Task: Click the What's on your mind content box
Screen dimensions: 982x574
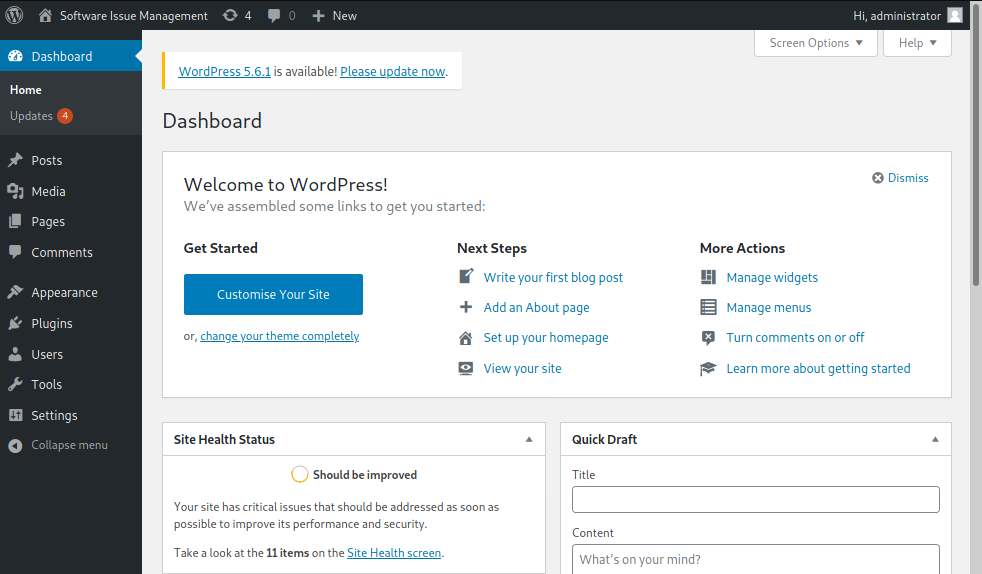Action: tap(756, 559)
